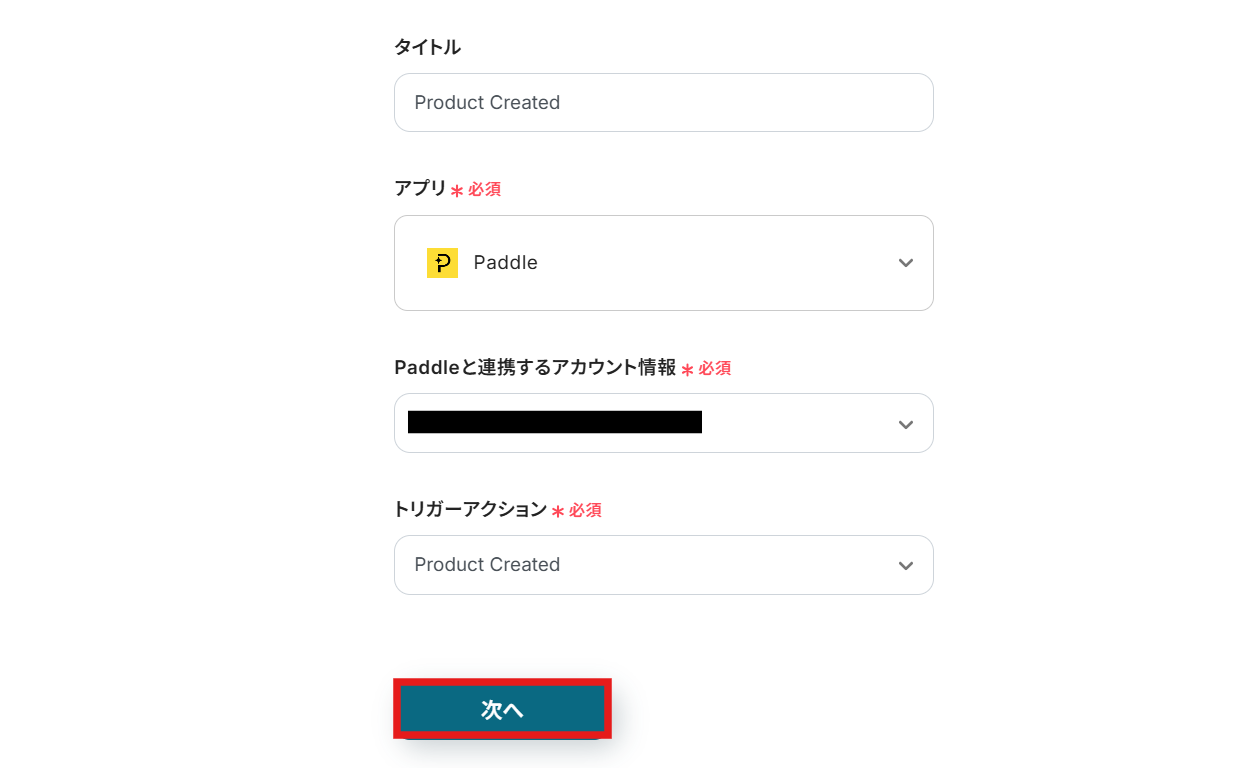Click the タイトル label
The height and width of the screenshot is (768, 1245).
click(427, 47)
